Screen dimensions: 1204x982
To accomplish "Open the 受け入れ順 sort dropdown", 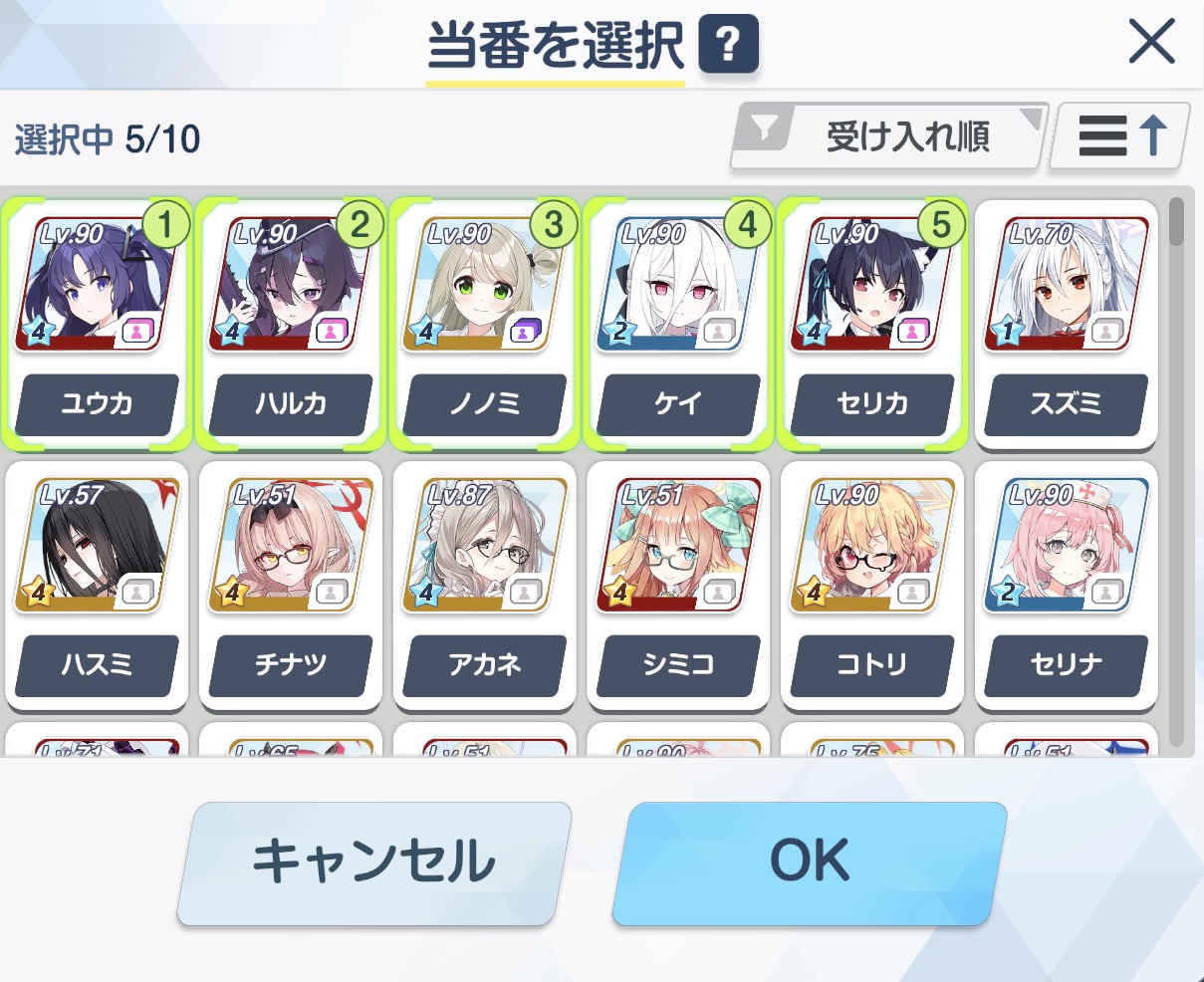I will click(x=889, y=135).
